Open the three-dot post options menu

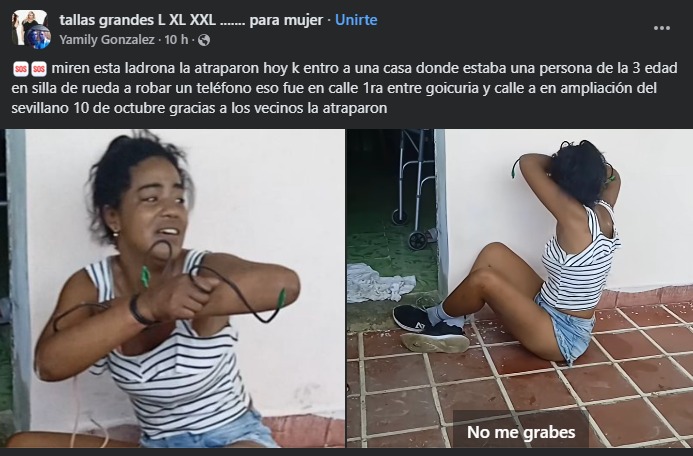(661, 28)
